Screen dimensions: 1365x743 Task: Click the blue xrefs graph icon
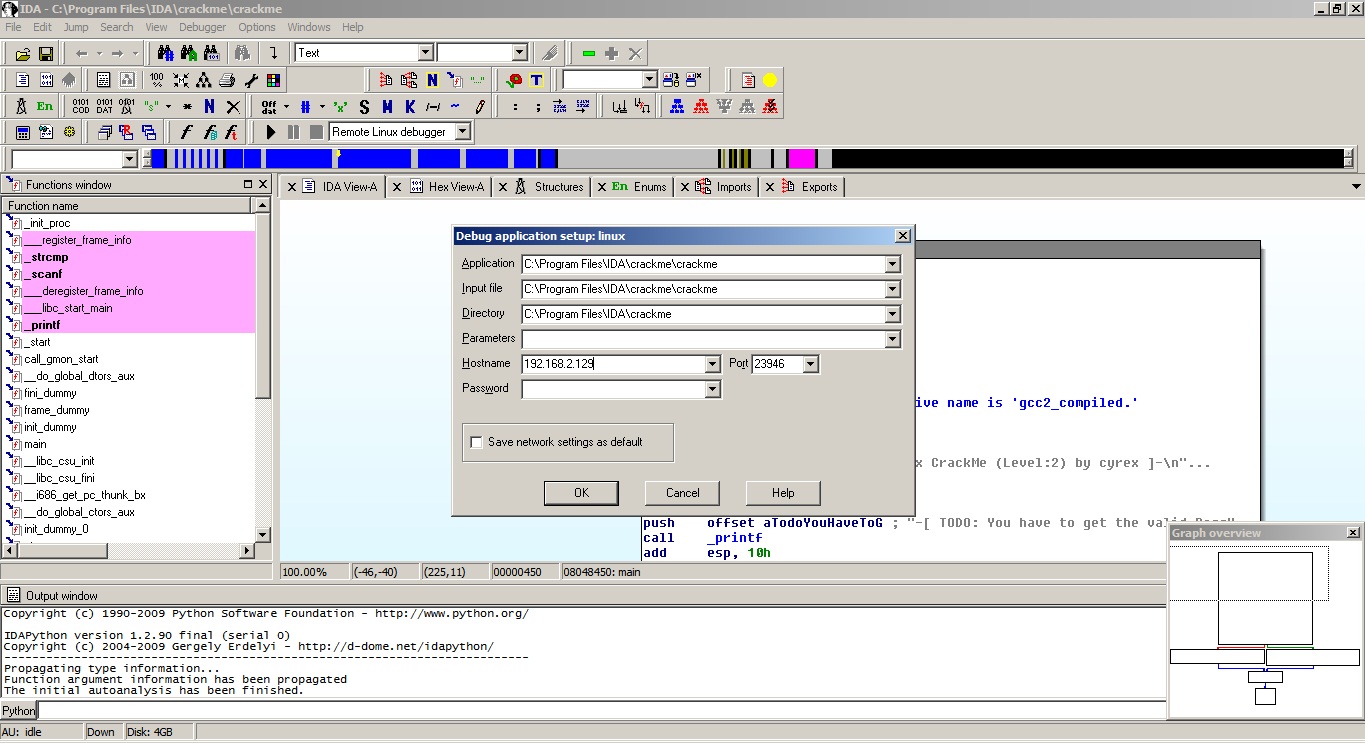tap(677, 106)
